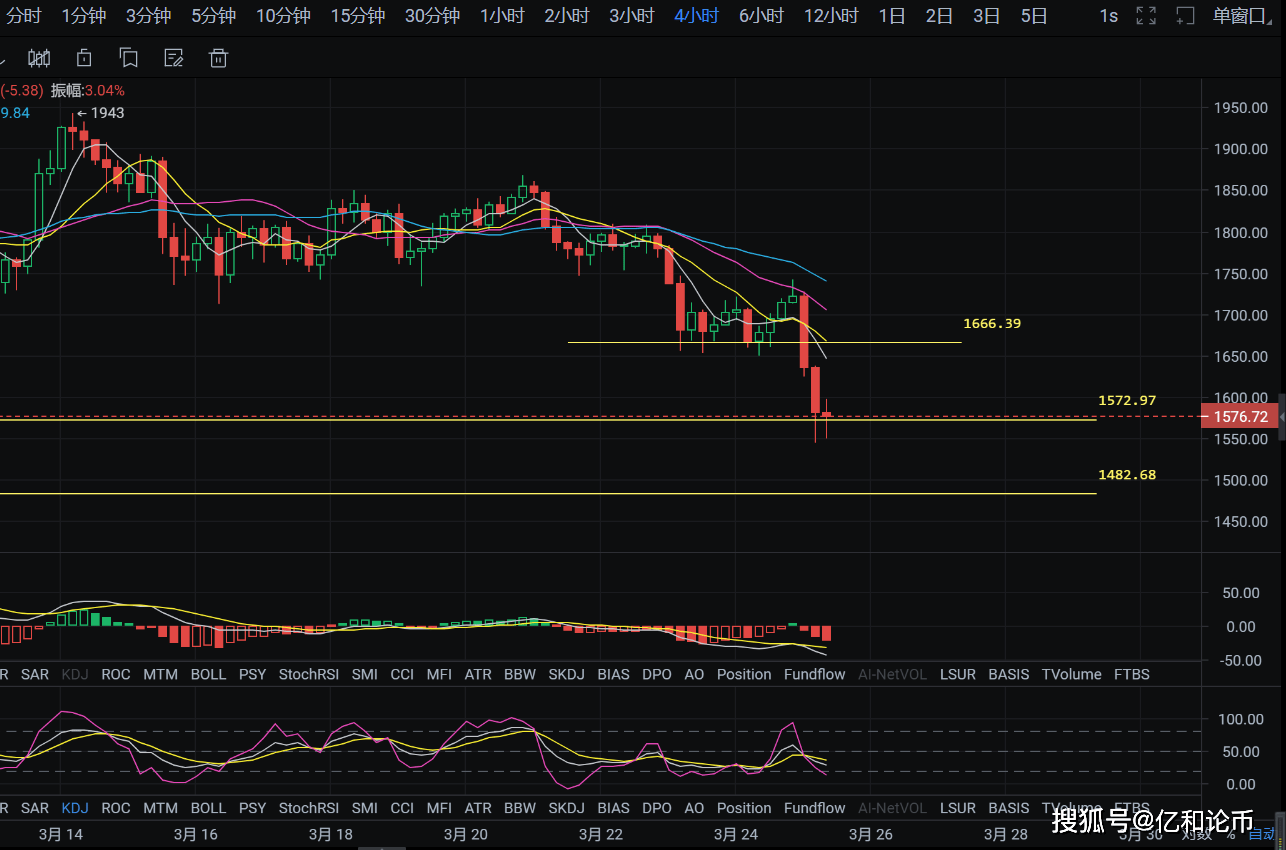This screenshot has height=850, width=1286.
Task: Switch to the 6小时 timeframe
Action: (x=761, y=16)
